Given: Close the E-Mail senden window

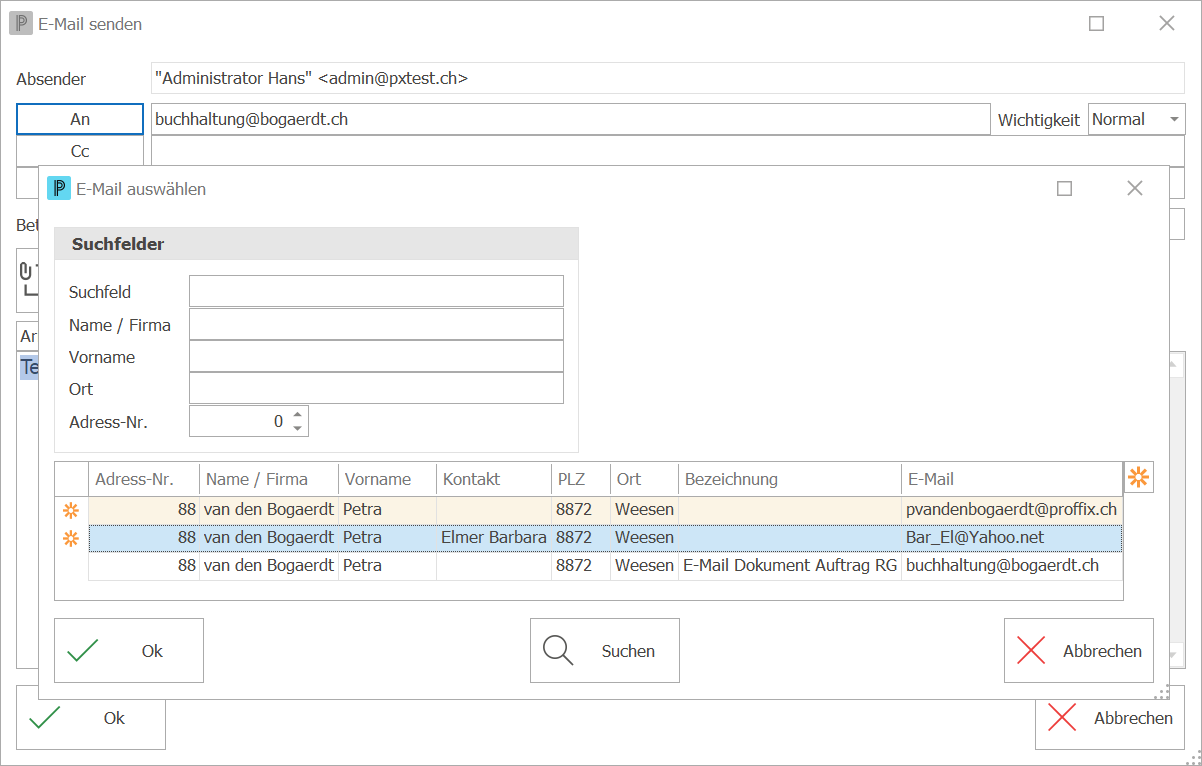Looking at the screenshot, I should (1167, 24).
